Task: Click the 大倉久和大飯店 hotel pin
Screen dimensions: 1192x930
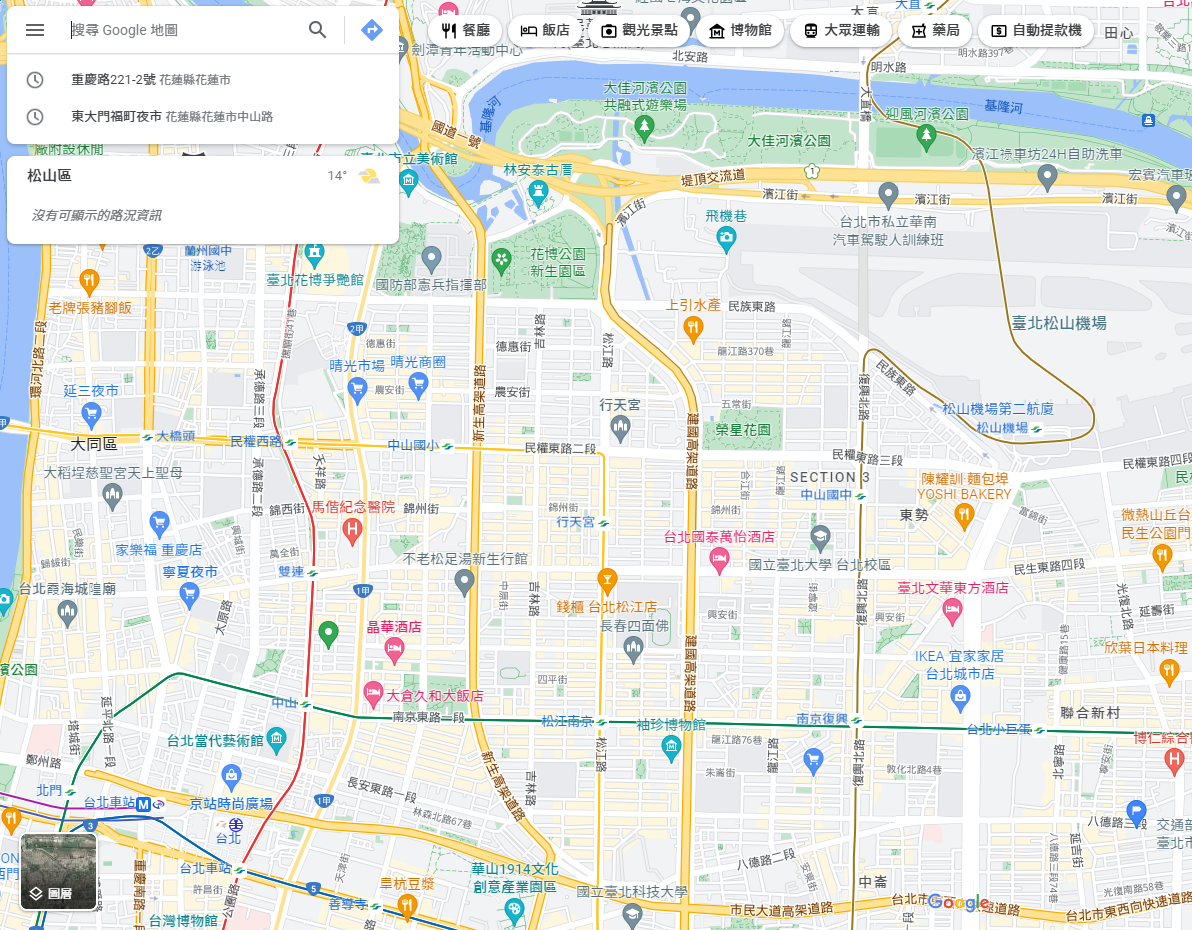Action: tap(372, 693)
